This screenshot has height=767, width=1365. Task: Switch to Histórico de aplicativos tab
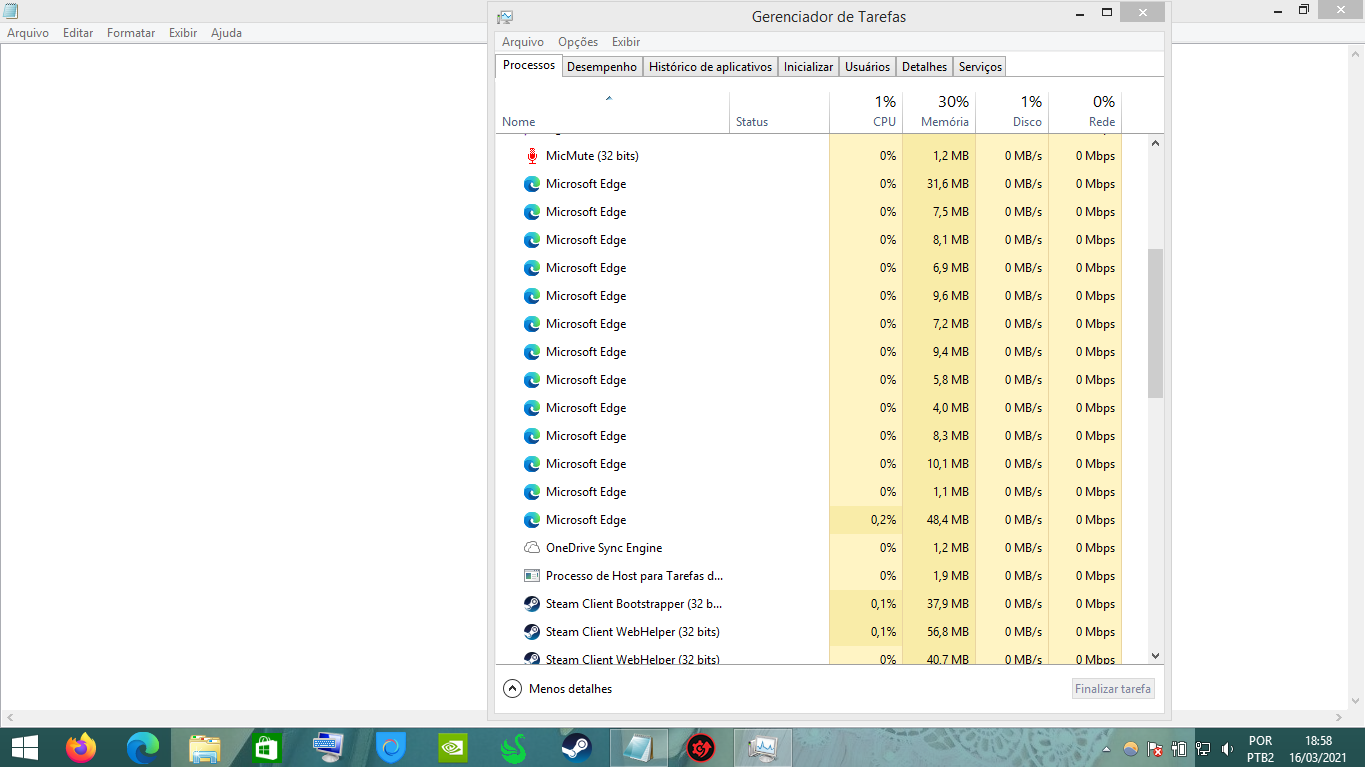click(711, 67)
